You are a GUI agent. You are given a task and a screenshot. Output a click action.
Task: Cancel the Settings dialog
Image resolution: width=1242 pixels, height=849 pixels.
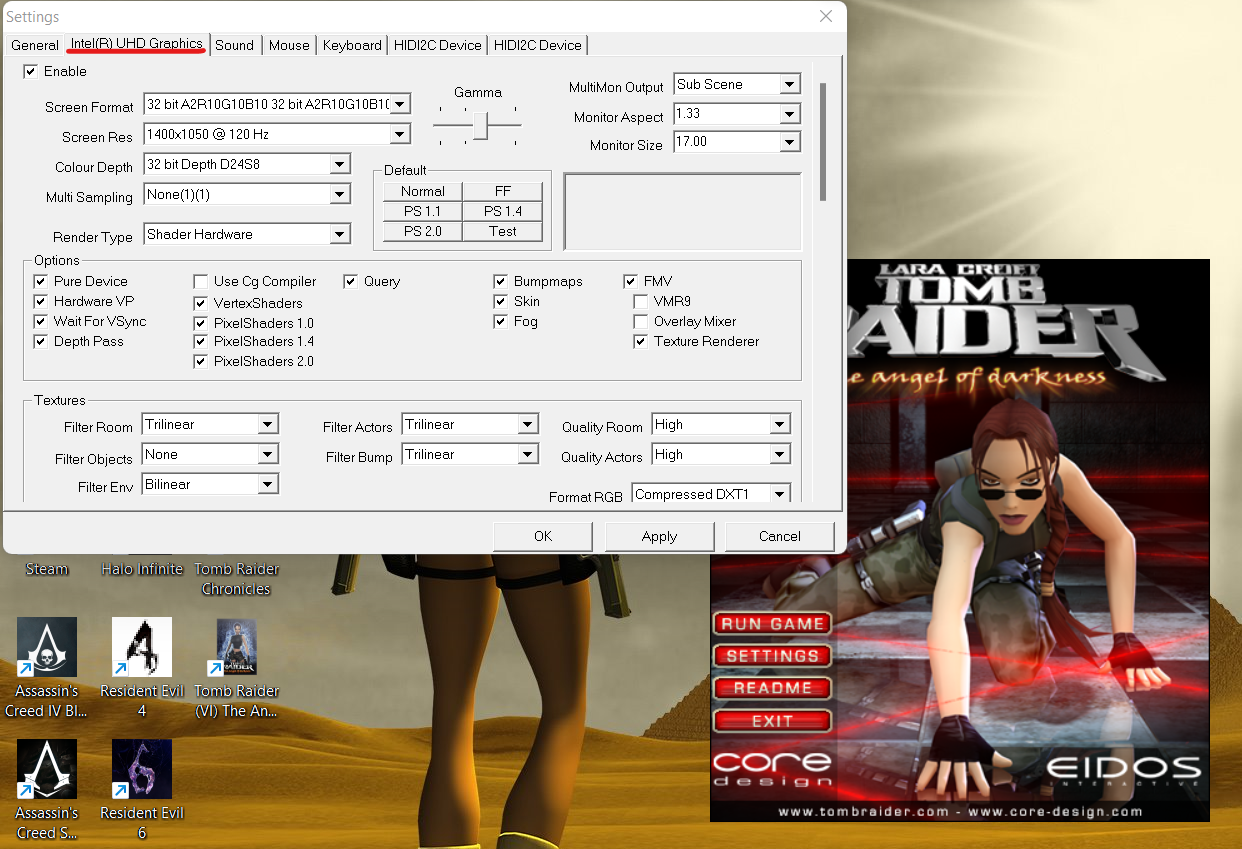pyautogui.click(x=780, y=537)
